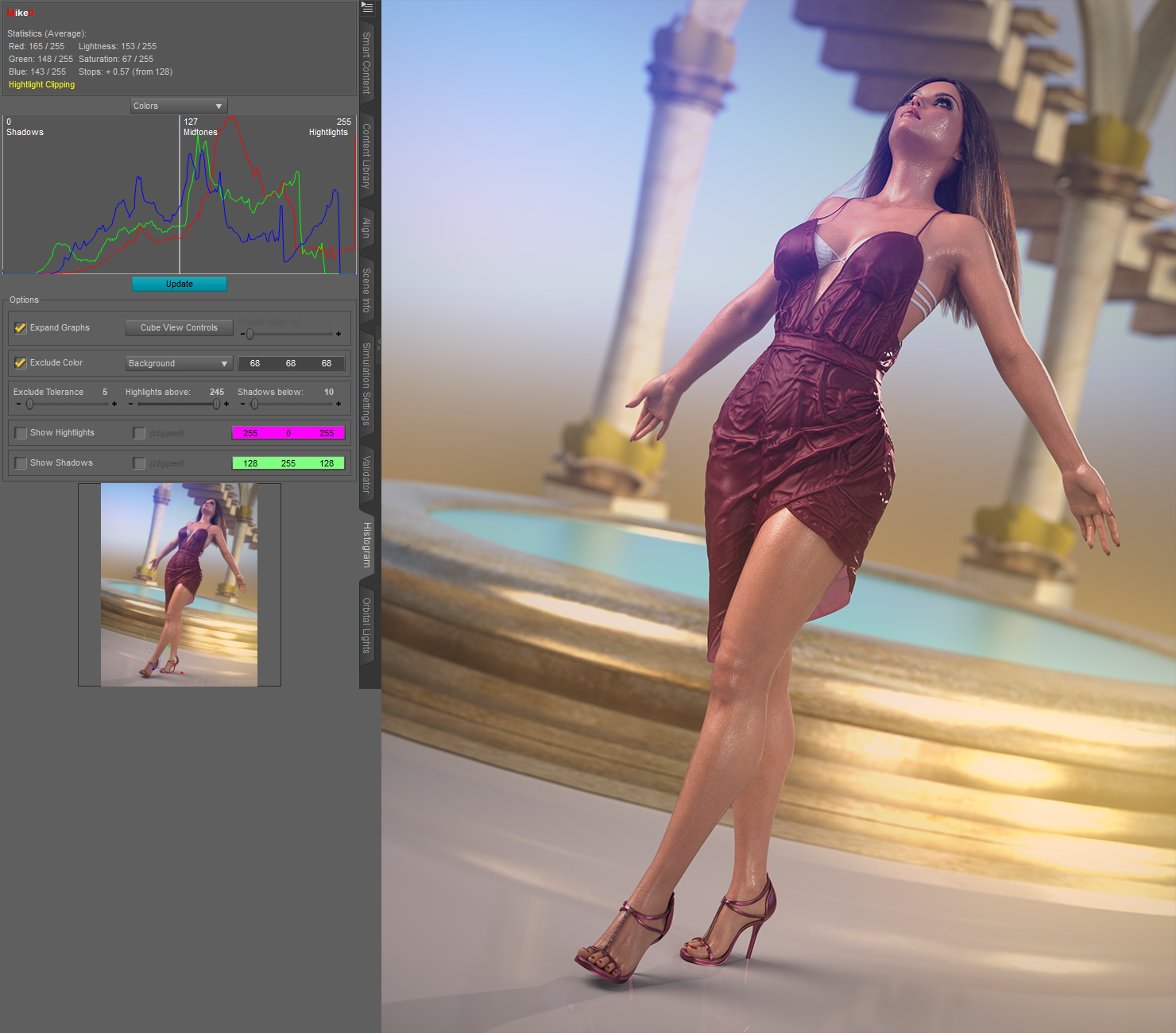This screenshot has width=1176, height=1033.
Task: Enable Show Shadows
Action: pos(20,462)
